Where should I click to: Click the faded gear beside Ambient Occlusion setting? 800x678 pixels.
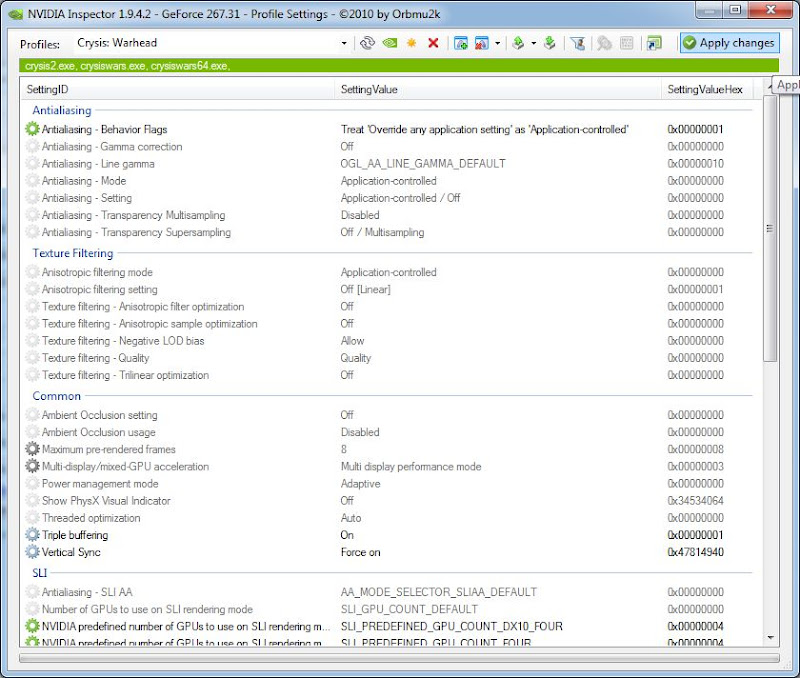point(32,415)
